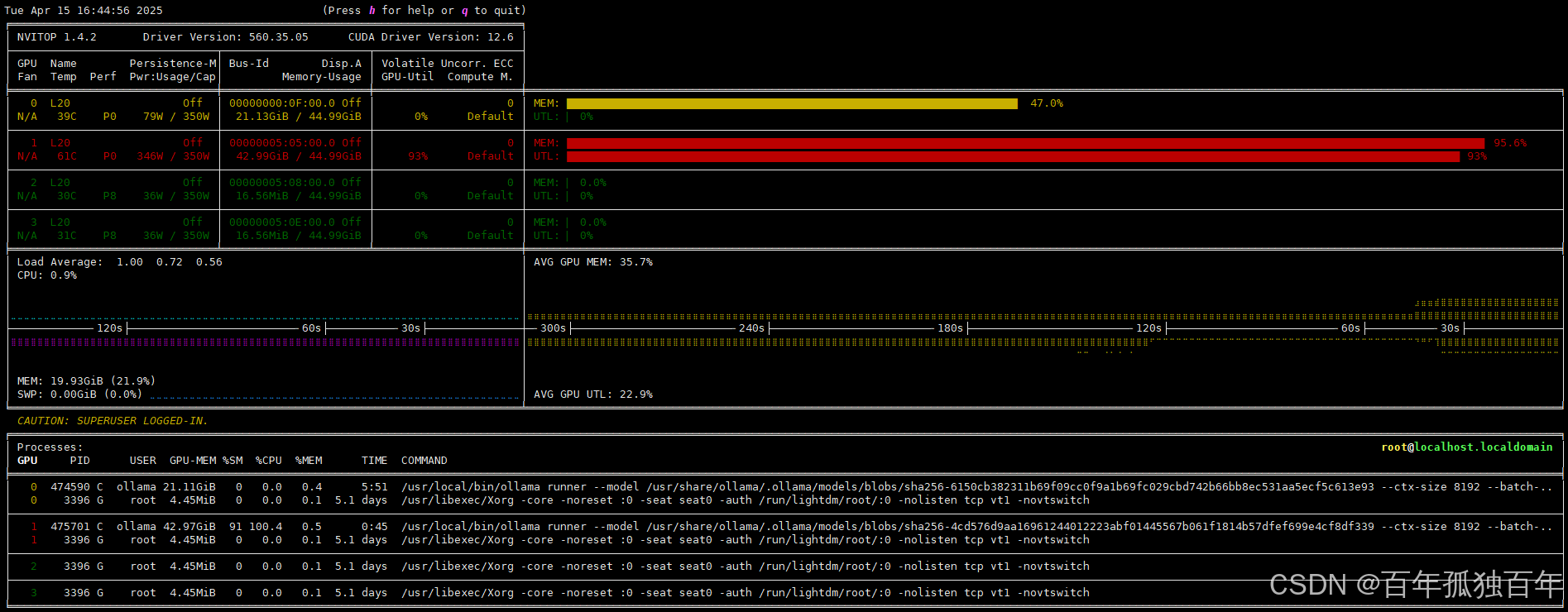Click ollama command with blob 'sha256-4cd576d9…'
Screen dimensions: 1568x612
pyautogui.click(x=977, y=527)
